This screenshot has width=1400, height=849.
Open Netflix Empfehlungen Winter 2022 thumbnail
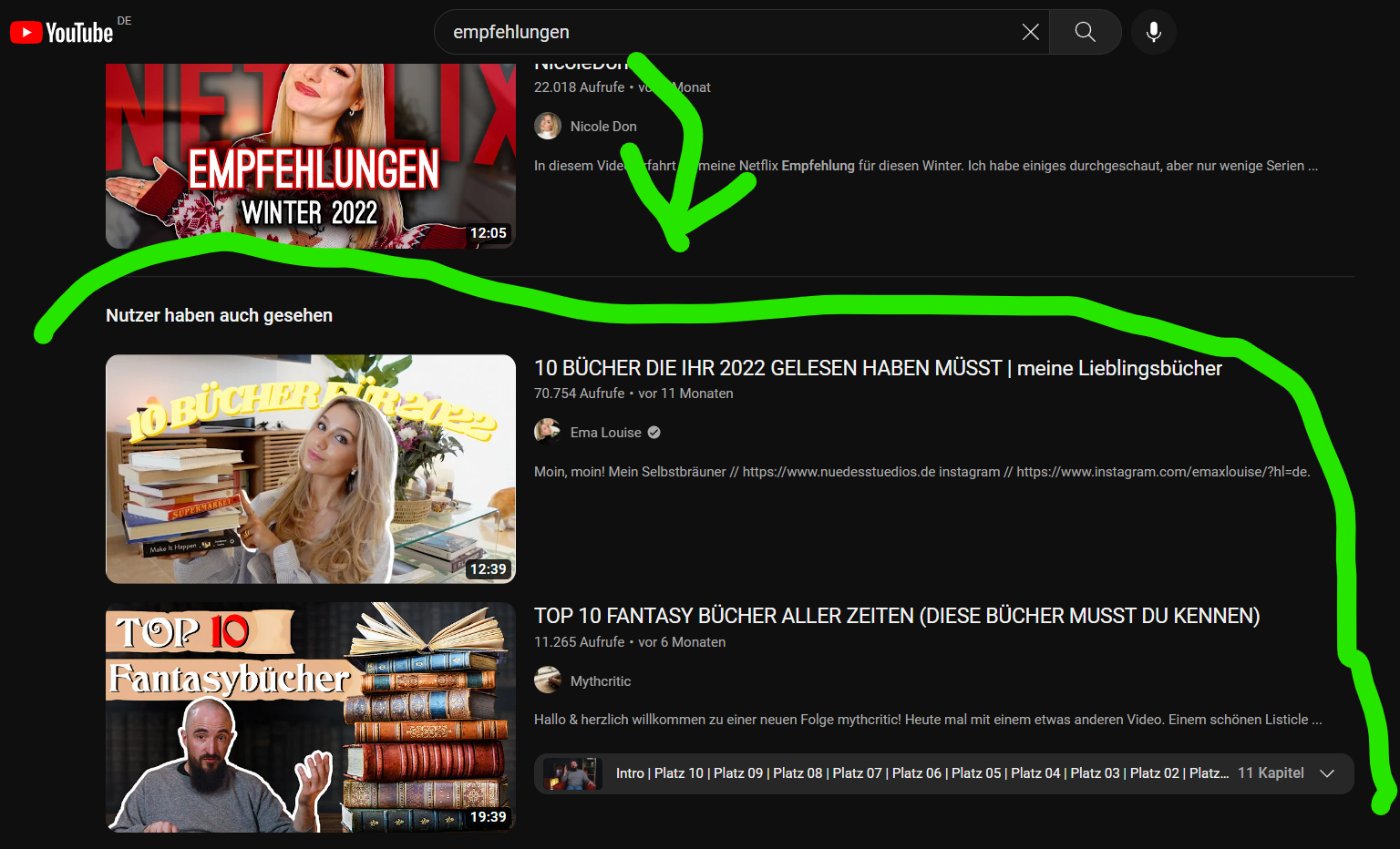(x=310, y=156)
